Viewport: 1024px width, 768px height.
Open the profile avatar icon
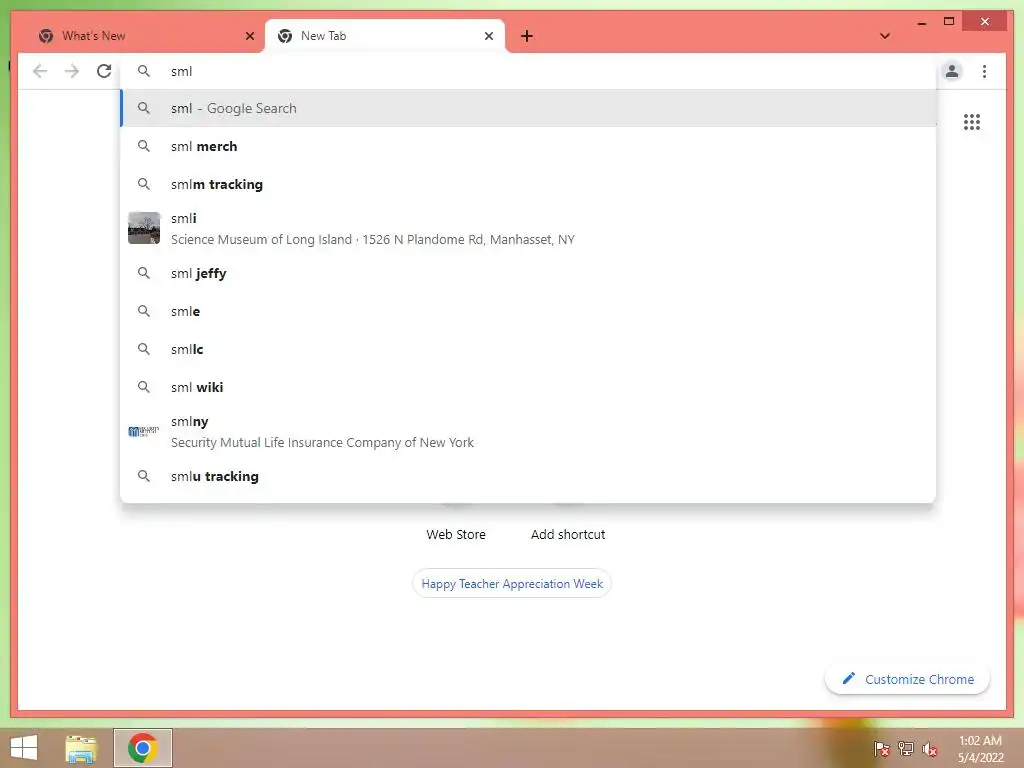coord(952,71)
